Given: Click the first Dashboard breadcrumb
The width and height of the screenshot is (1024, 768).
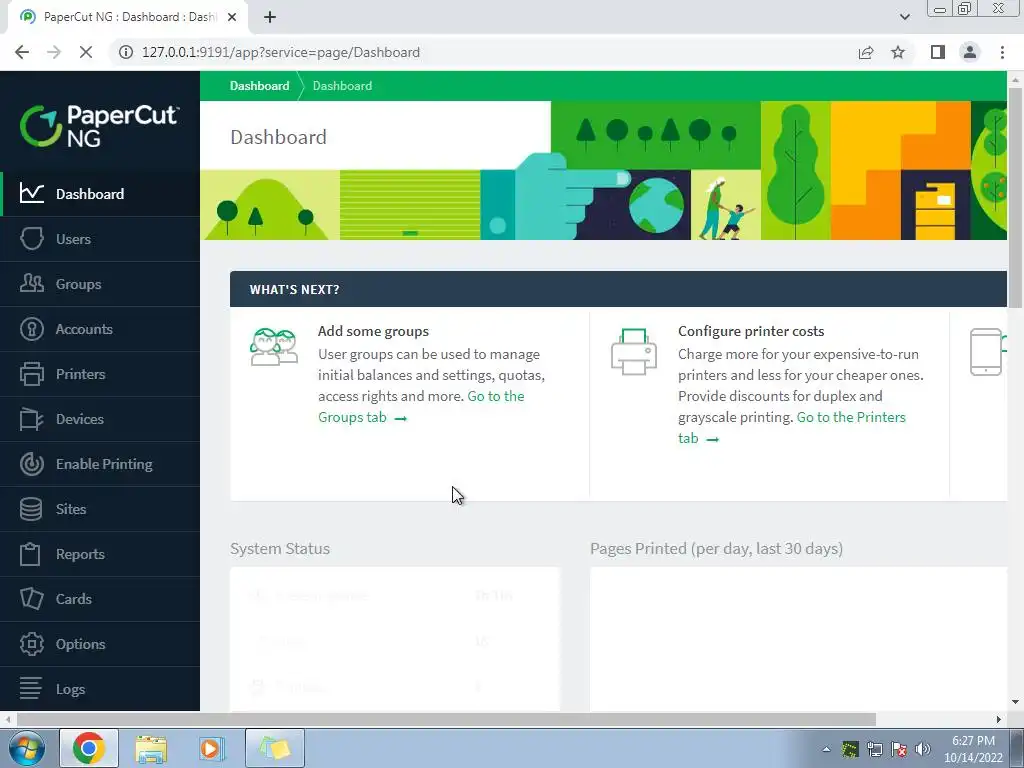Looking at the screenshot, I should 259,86.
